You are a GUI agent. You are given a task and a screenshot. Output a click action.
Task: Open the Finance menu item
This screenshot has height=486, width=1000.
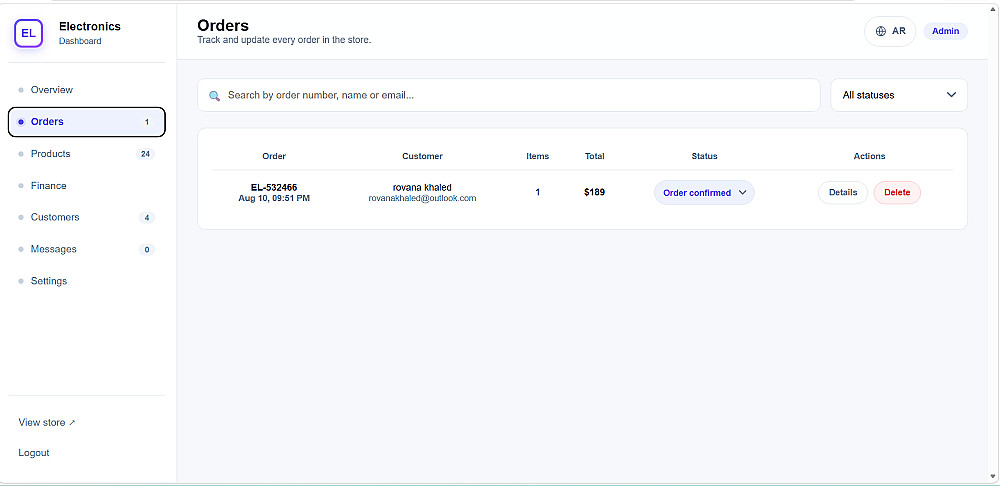[x=48, y=186]
